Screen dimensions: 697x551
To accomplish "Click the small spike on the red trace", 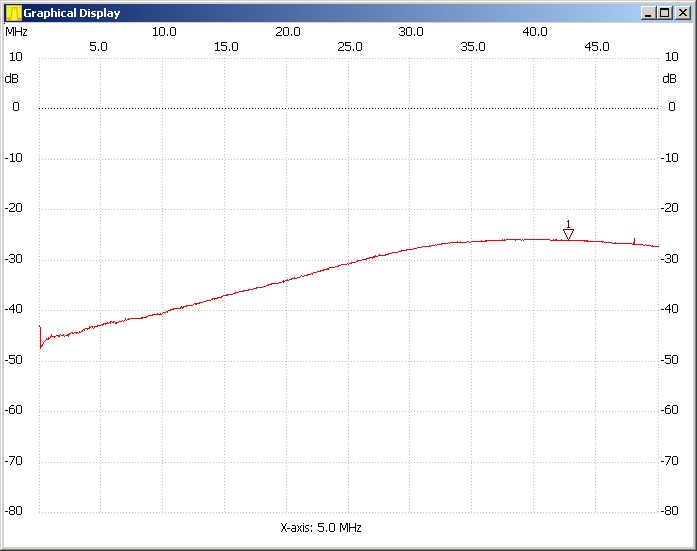I will (x=634, y=240).
